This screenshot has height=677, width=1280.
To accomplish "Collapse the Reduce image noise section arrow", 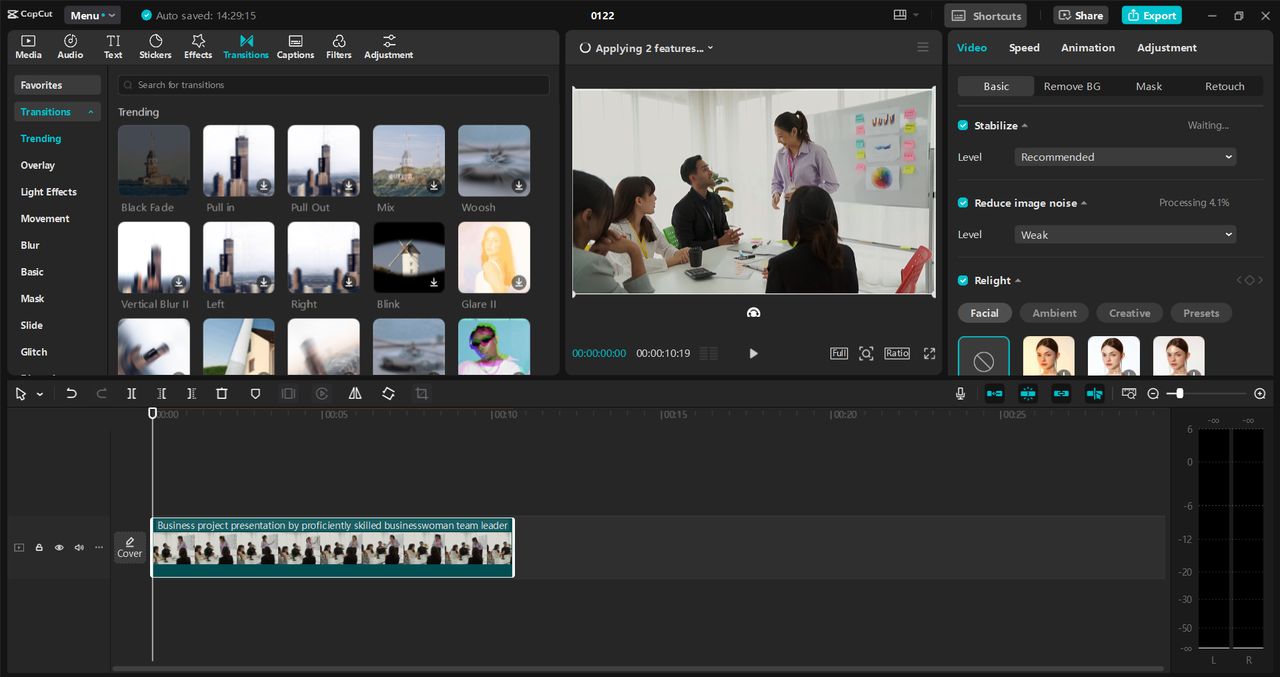I will pos(1084,203).
